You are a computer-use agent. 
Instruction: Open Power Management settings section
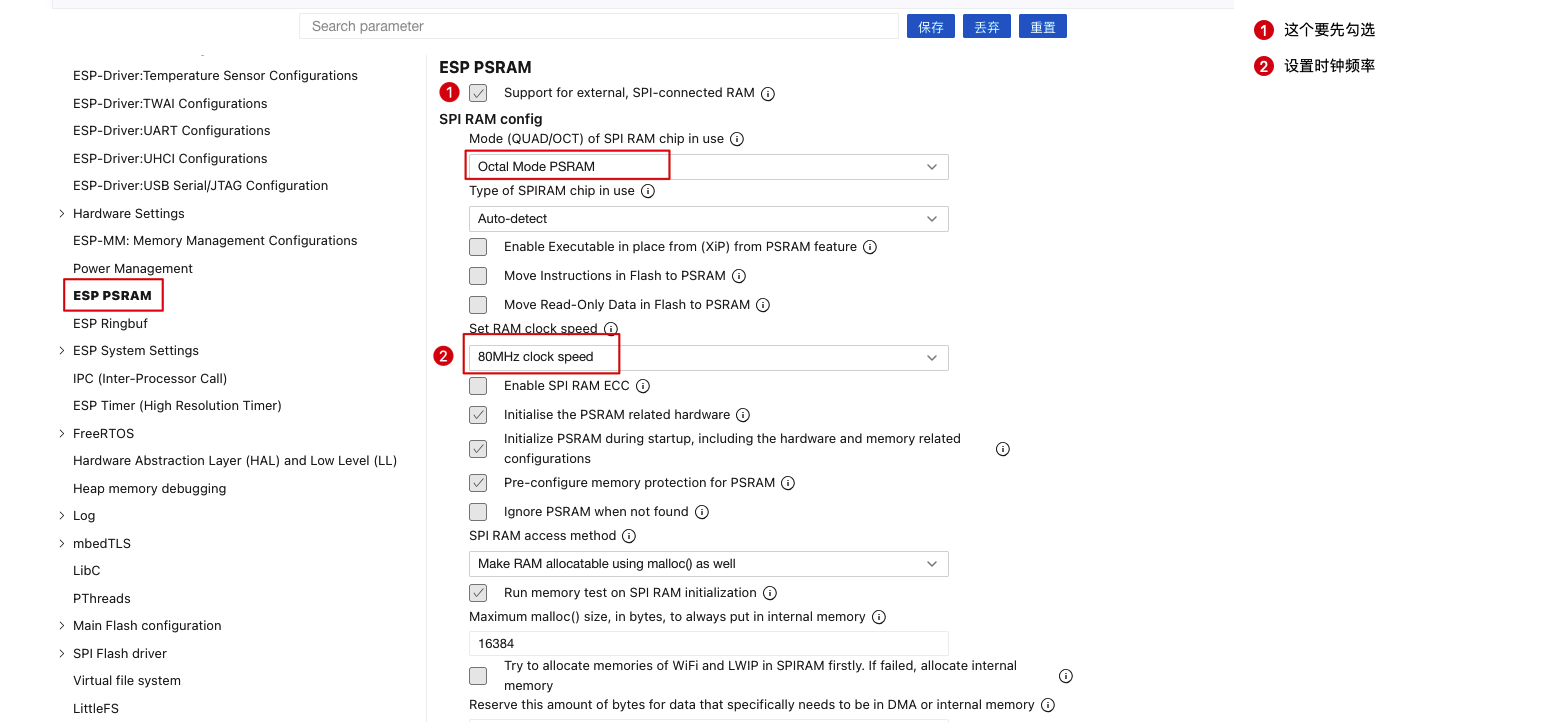click(133, 269)
